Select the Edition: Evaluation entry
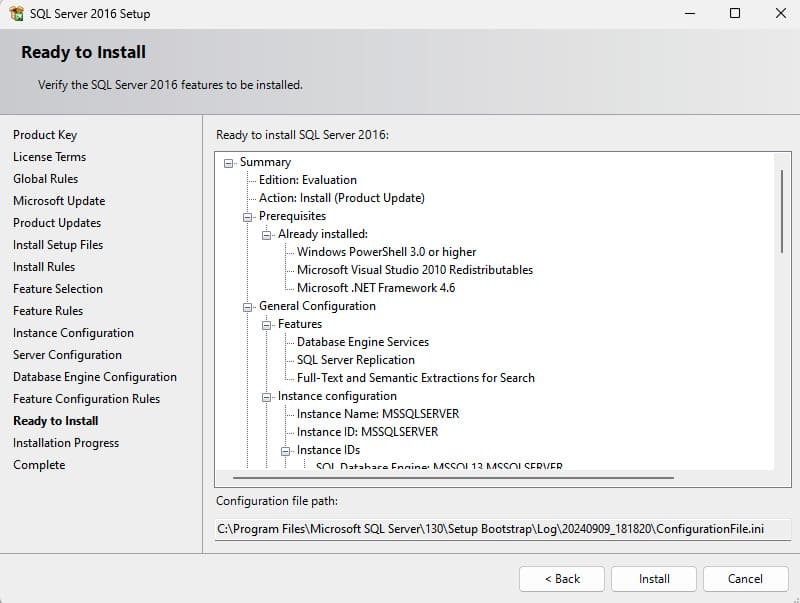The width and height of the screenshot is (800, 603). tap(307, 180)
